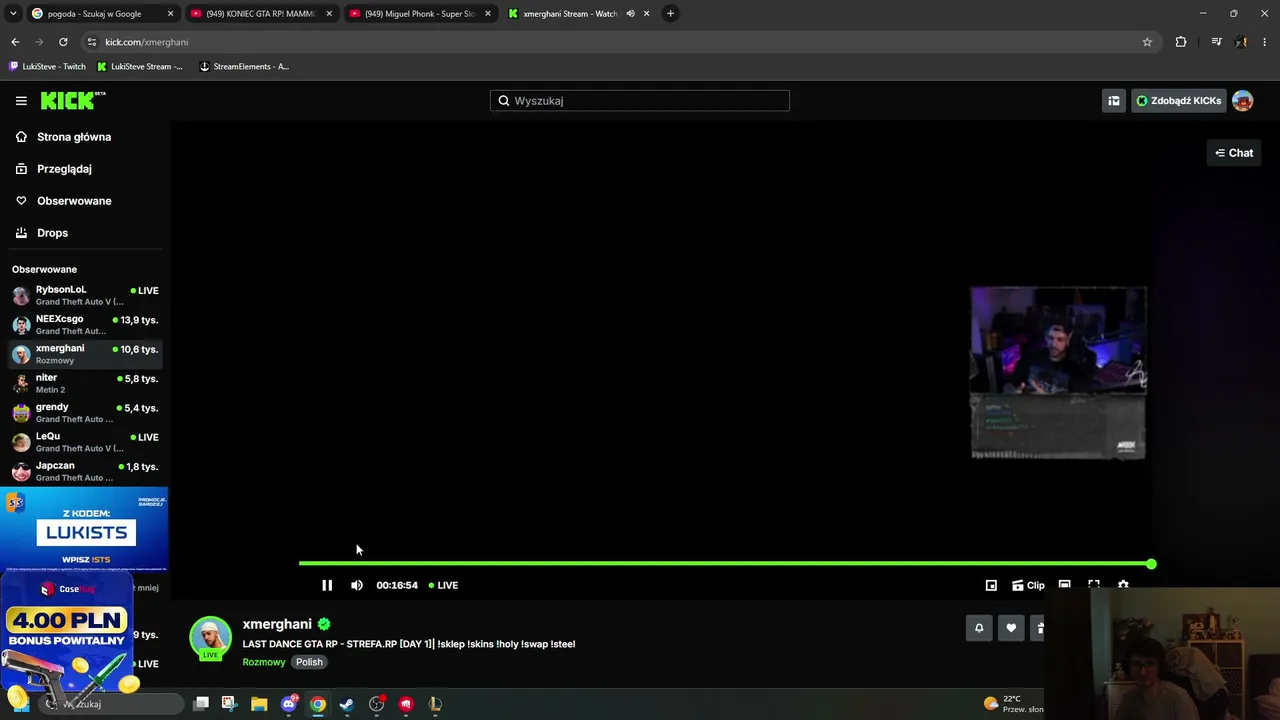Screen dimensions: 1280x720
Task: Open grendy's channel in sidebar
Action: pos(85,413)
